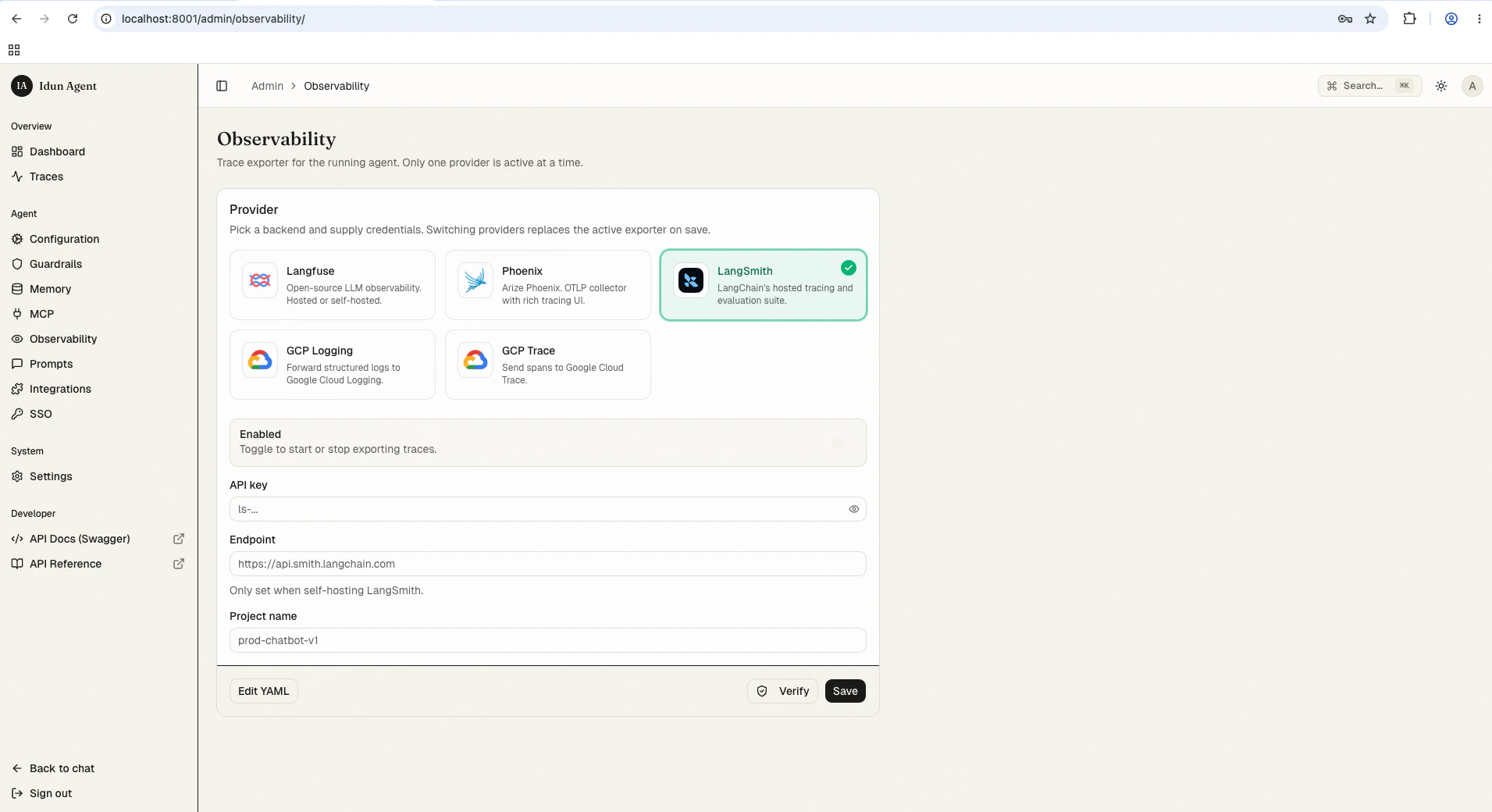Click the Edit YAML button
Screen dimensions: 1492x812
264,691
